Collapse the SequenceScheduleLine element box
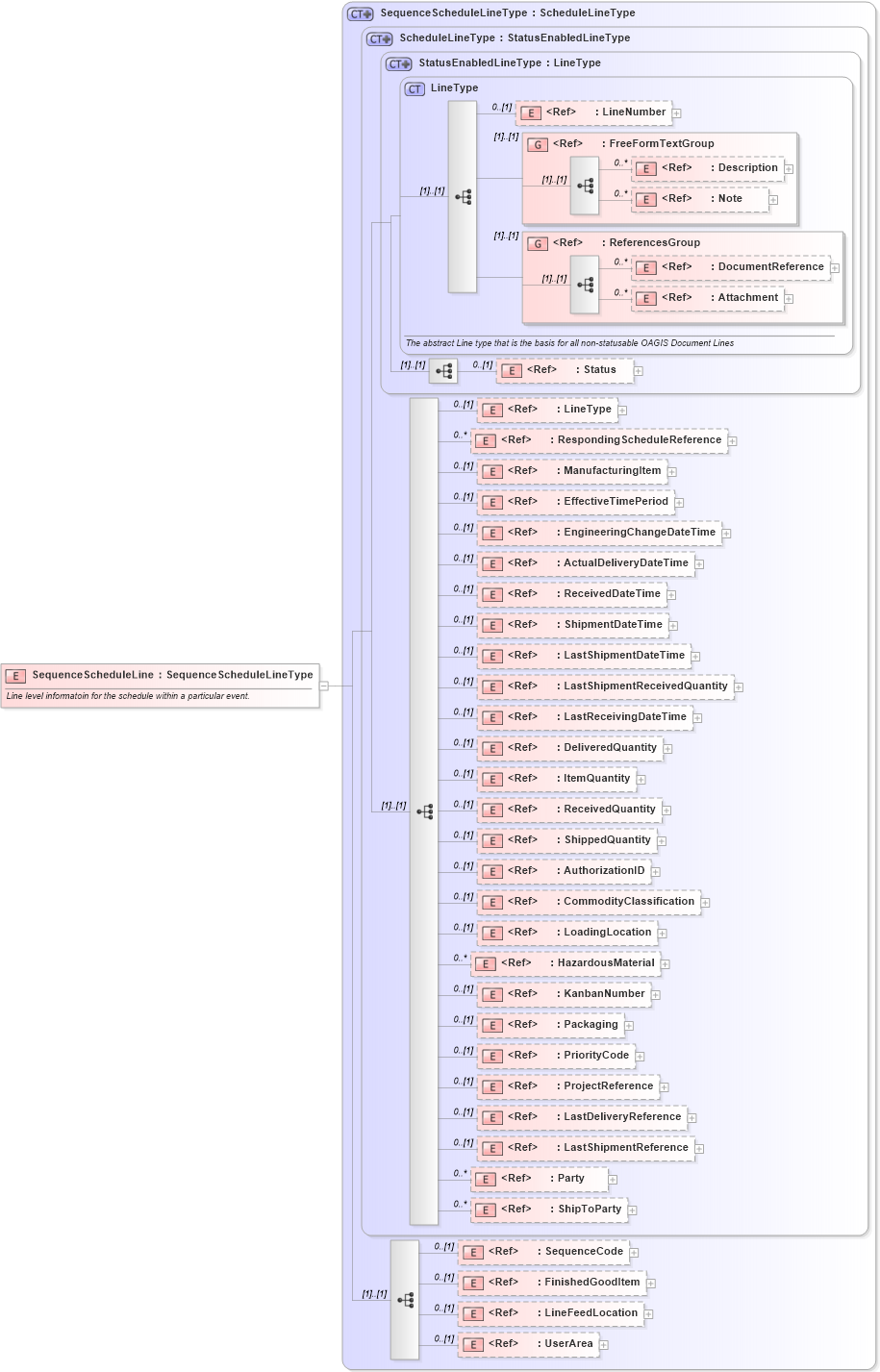 click(325, 686)
